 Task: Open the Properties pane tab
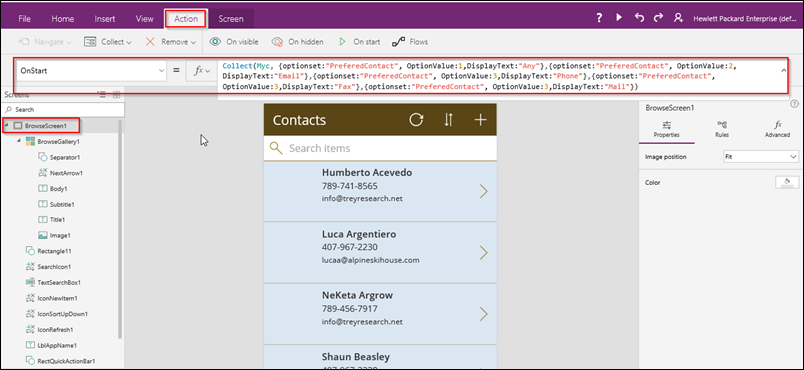(x=667, y=130)
